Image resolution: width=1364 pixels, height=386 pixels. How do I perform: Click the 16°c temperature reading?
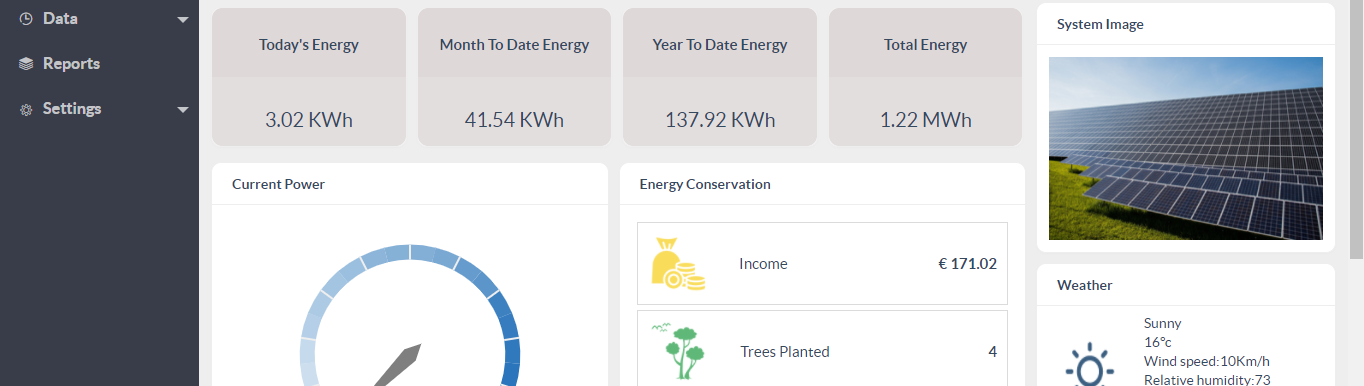1157,342
